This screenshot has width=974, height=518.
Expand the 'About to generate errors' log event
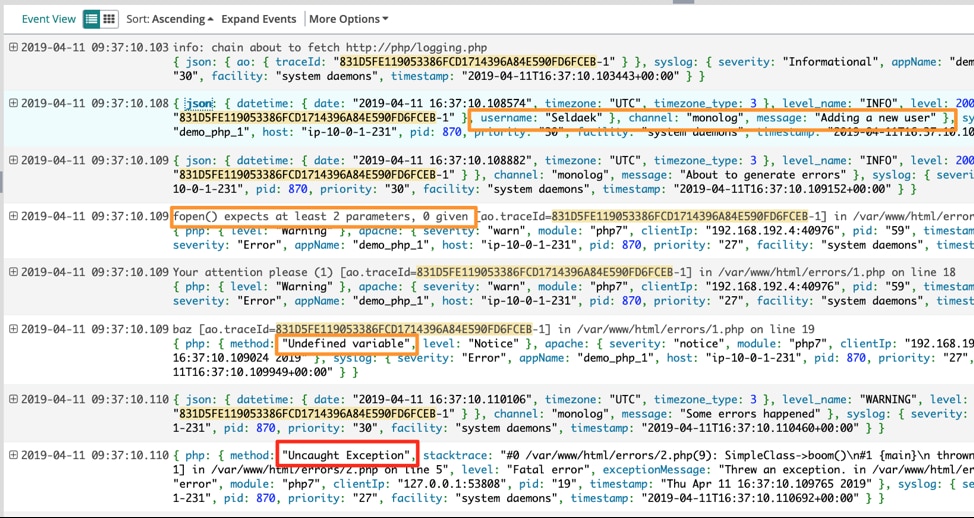(x=13, y=159)
